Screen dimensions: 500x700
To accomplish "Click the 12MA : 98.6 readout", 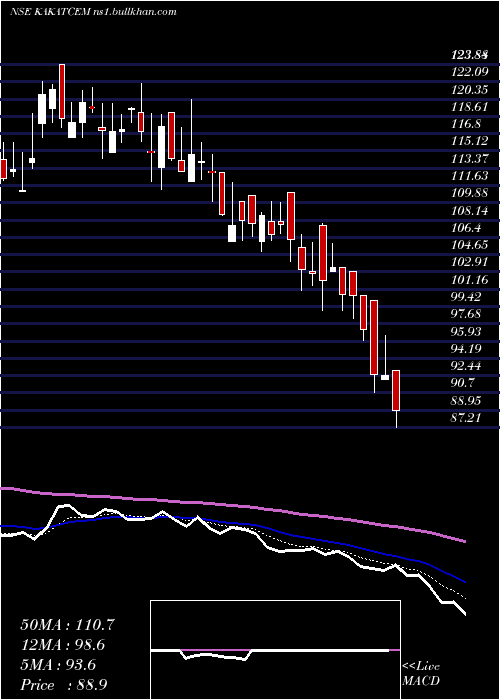I will (x=64, y=645).
